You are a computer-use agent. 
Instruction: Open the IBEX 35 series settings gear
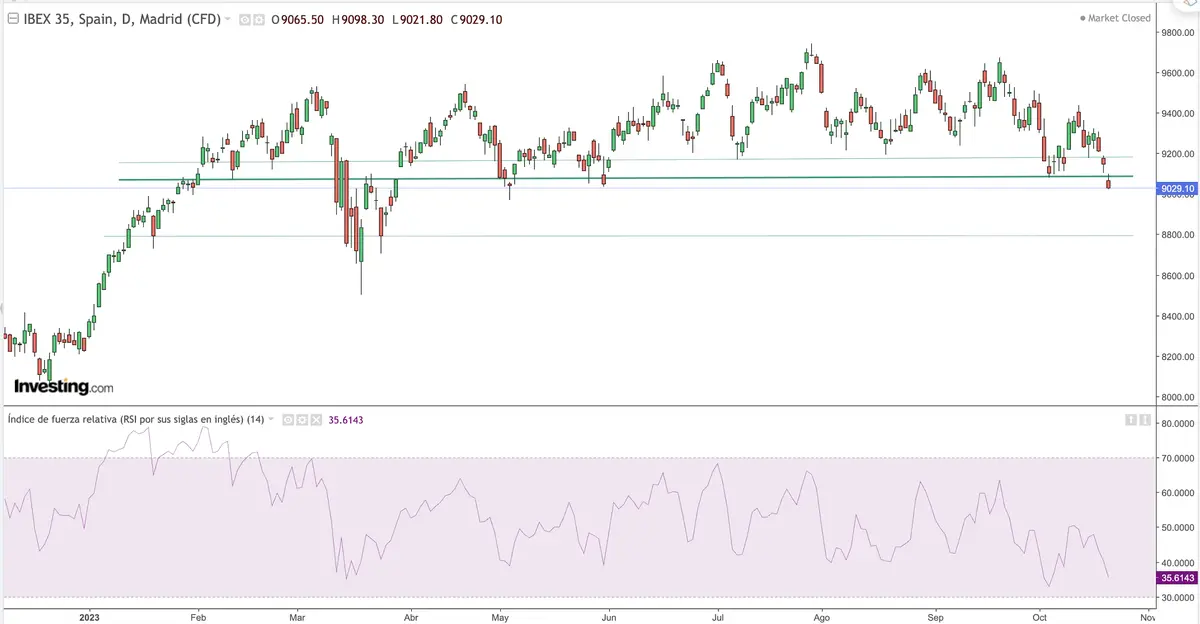(260, 18)
